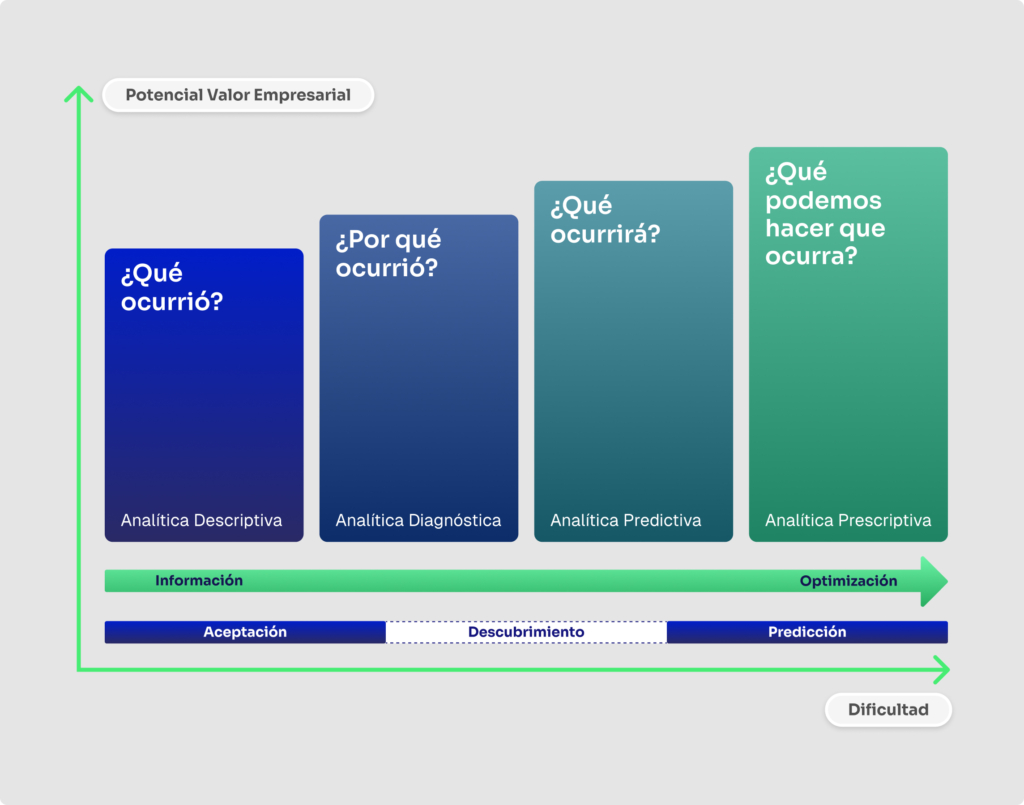The image size is (1024, 805).
Task: Click the Optimización text on green arrow
Action: tap(848, 581)
